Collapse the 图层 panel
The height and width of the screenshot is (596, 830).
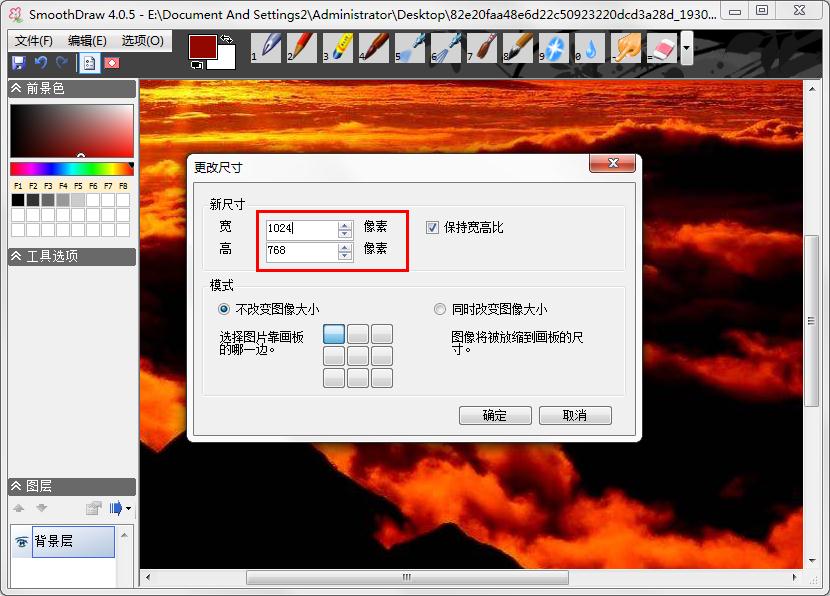[14, 486]
